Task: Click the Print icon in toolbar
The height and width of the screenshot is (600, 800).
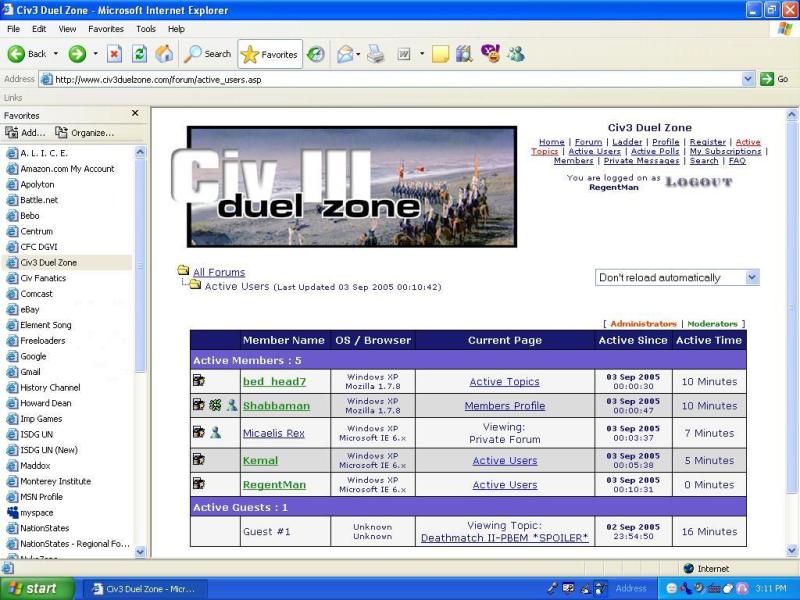Action: 376,54
